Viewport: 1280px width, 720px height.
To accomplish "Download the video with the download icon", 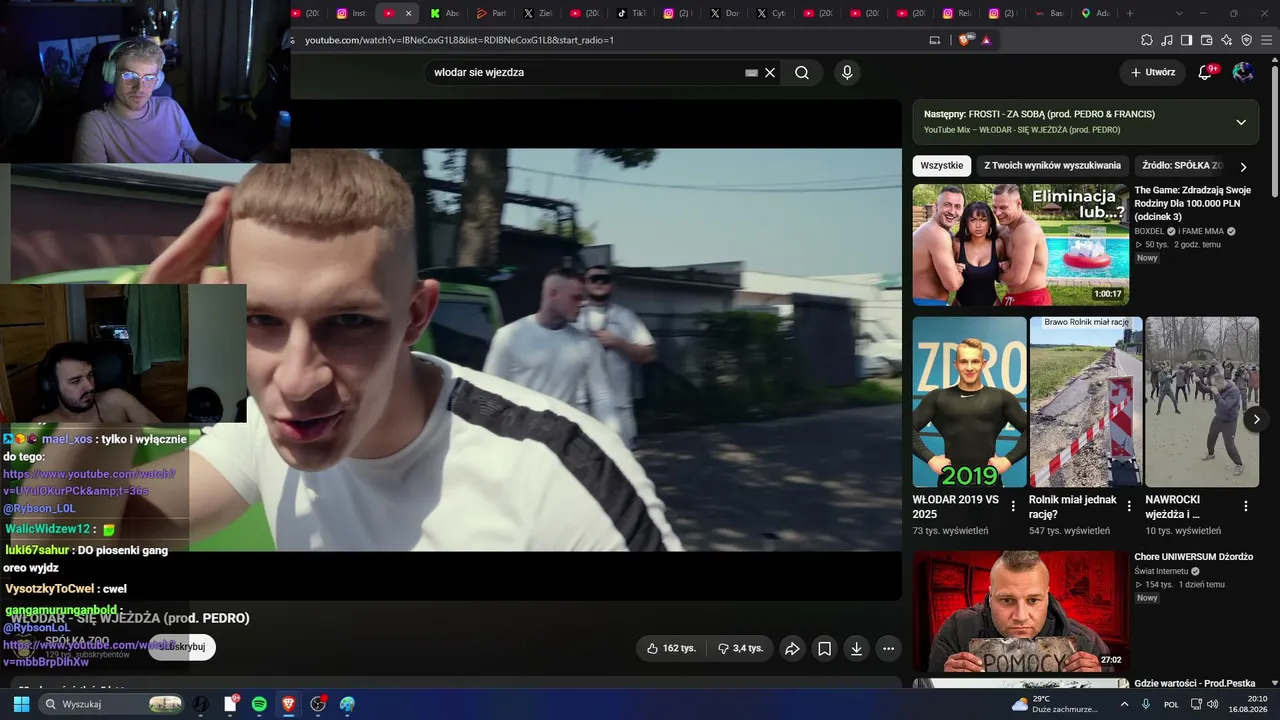I will pos(856,648).
